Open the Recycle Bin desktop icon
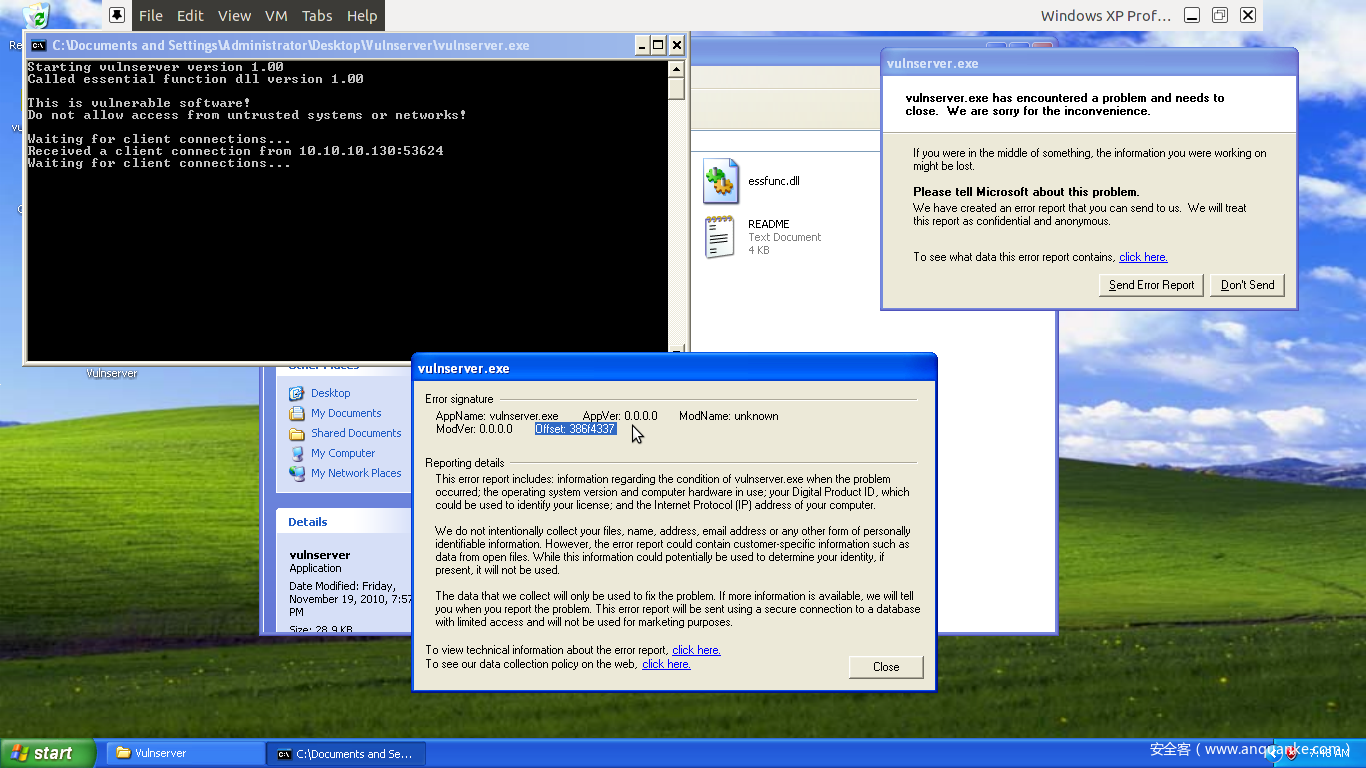 point(36,16)
